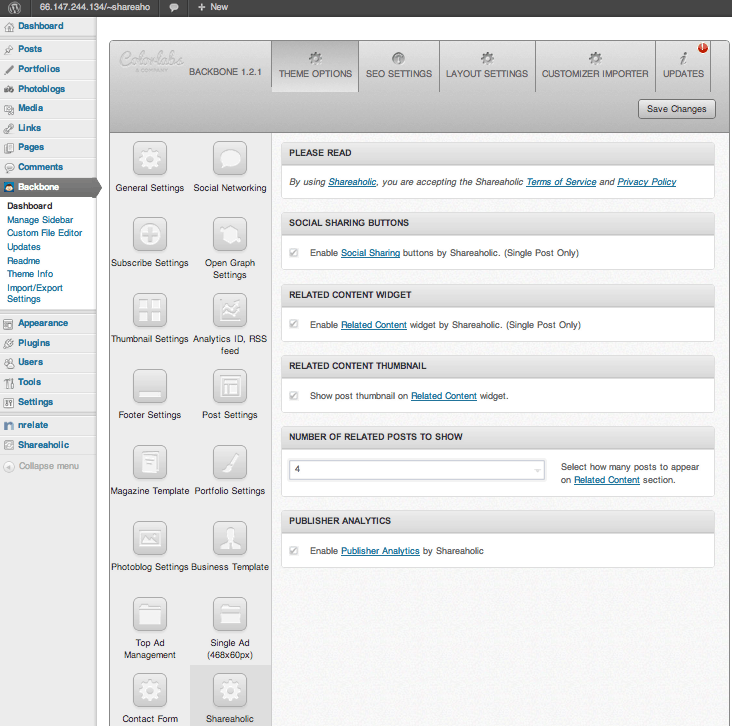Open Plugins in the sidebar menu

[x=48, y=343]
